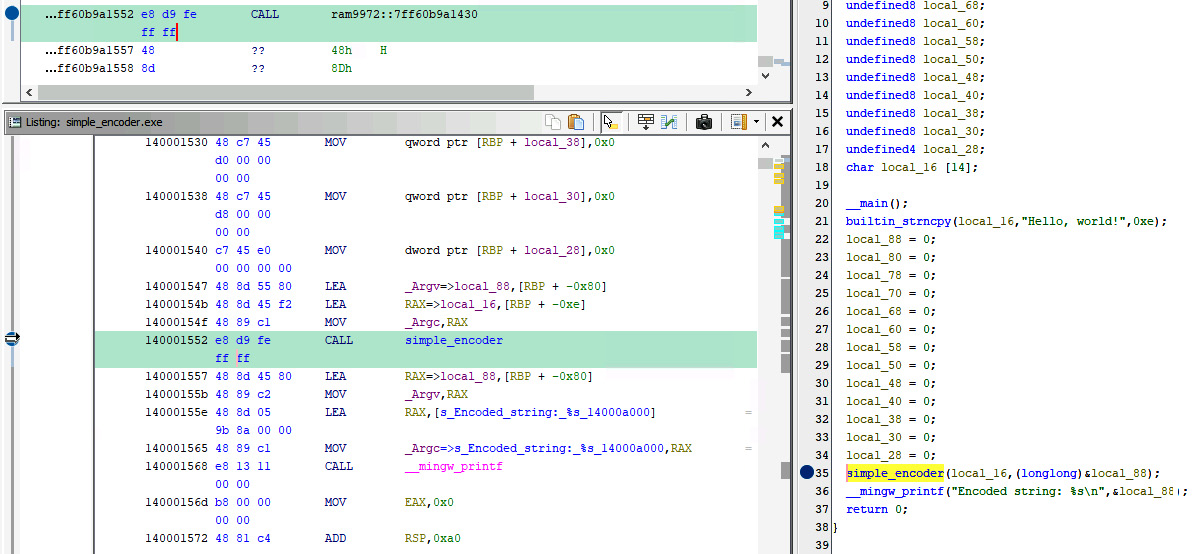Select ADD mnemonic at 140001572
This screenshot has height=554, width=1194.
[x=335, y=539]
